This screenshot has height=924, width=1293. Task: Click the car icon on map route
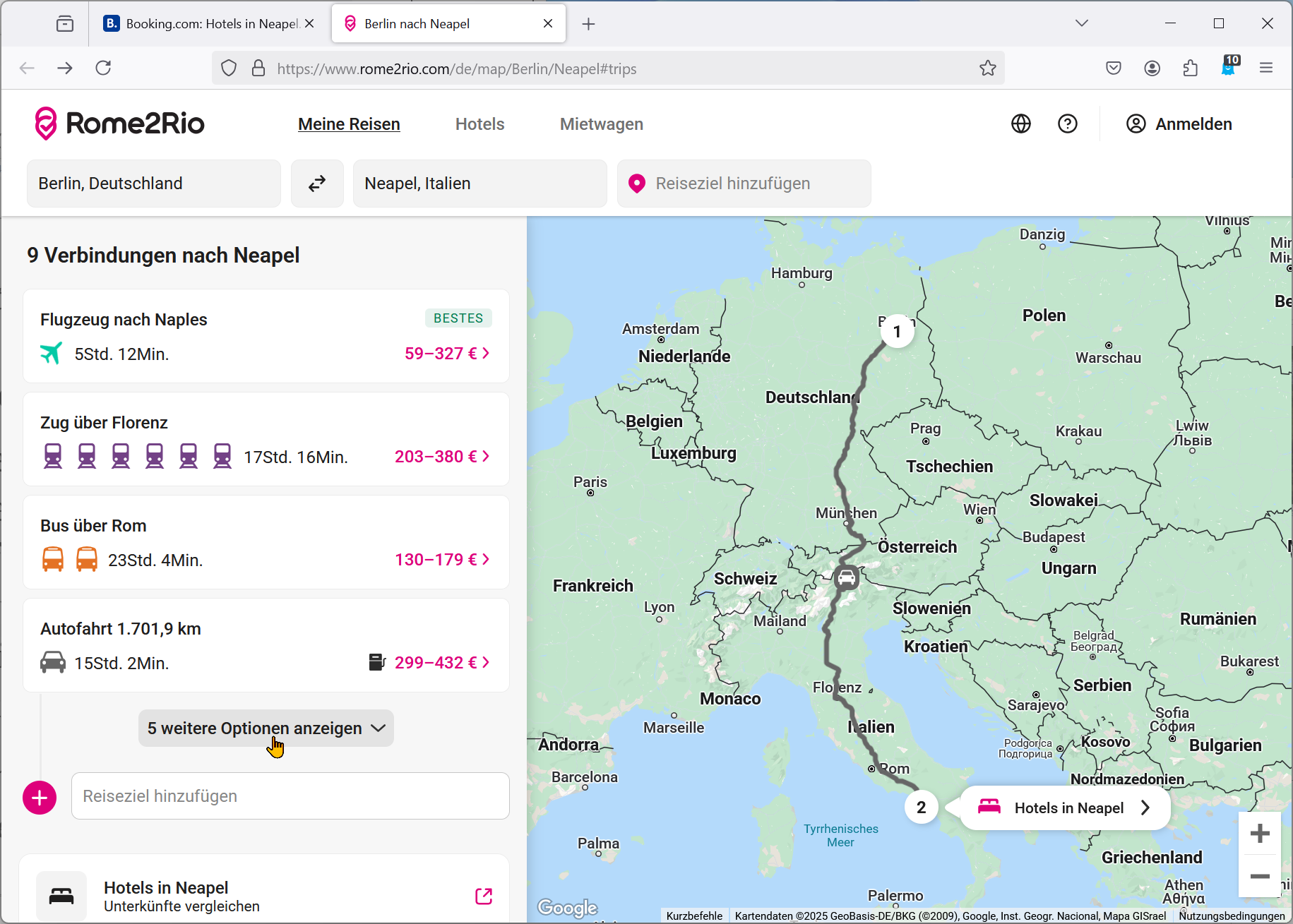[847, 577]
